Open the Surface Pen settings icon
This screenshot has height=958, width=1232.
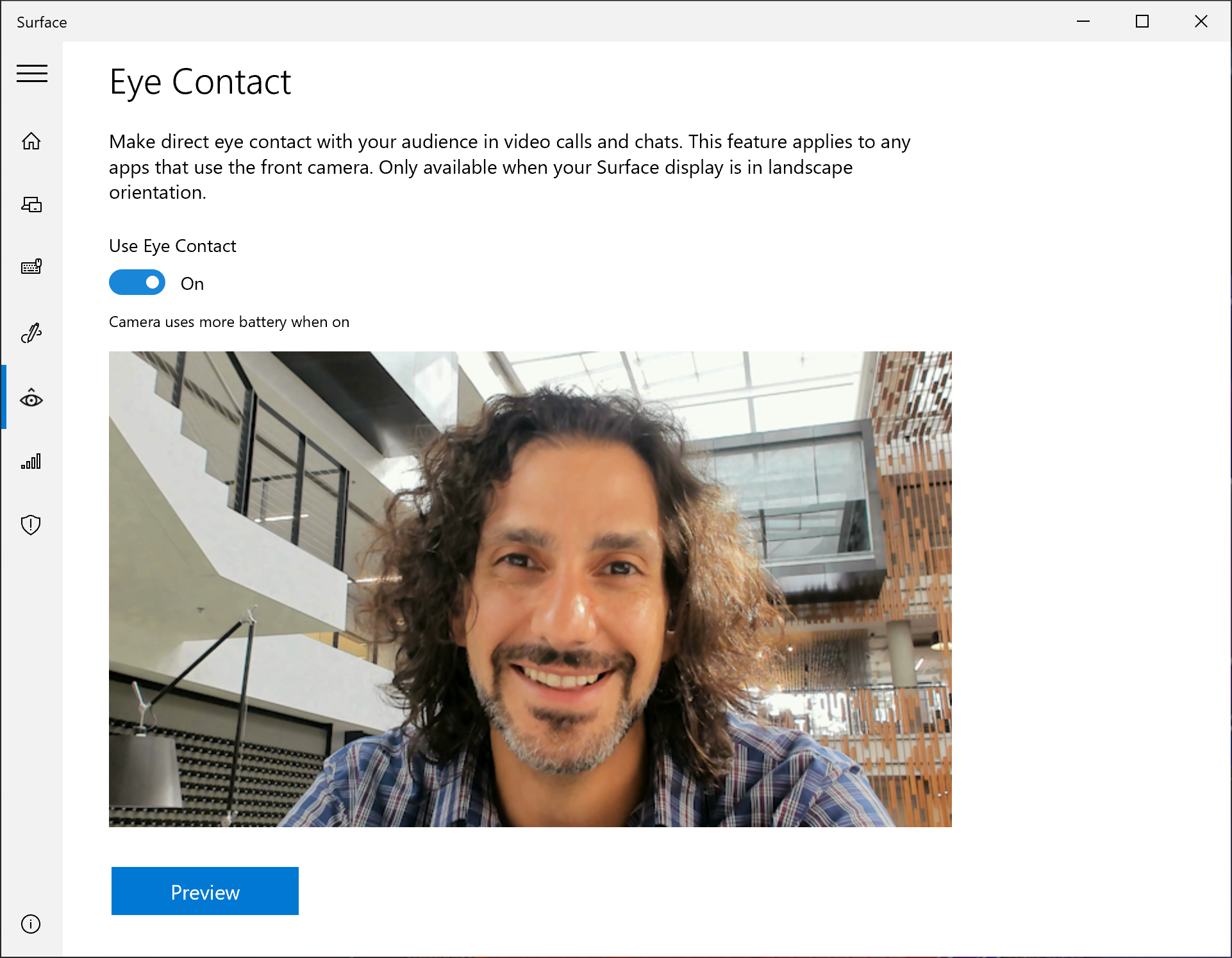click(x=31, y=333)
